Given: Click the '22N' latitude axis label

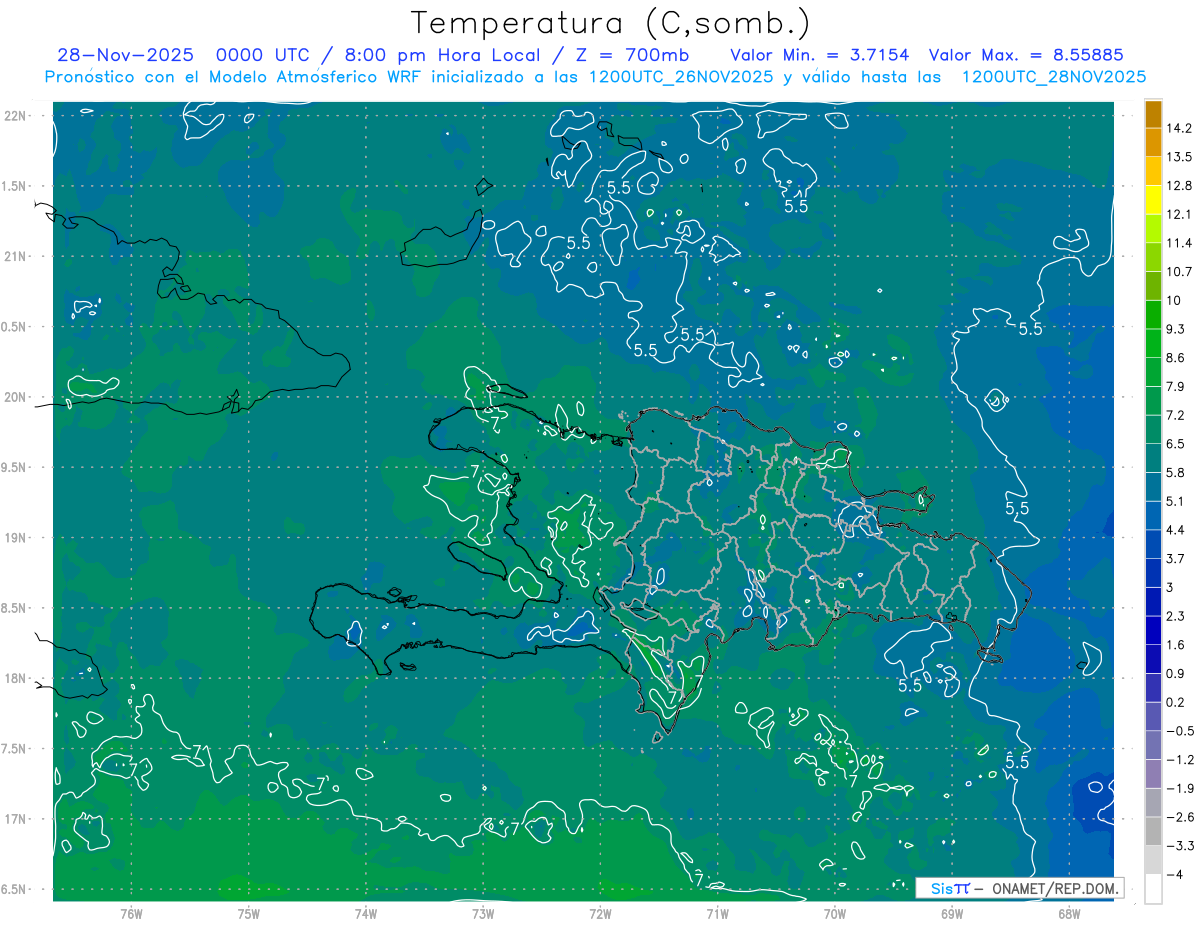Looking at the screenshot, I should (x=15, y=116).
